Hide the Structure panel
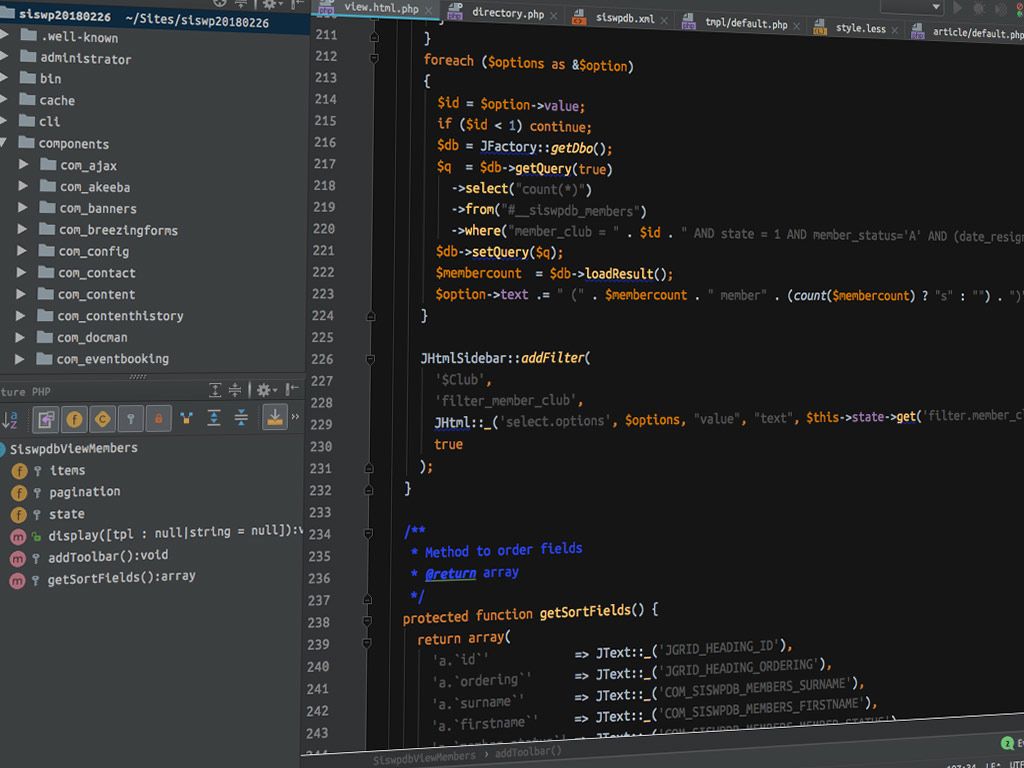Image resolution: width=1024 pixels, height=768 pixels. [x=292, y=389]
